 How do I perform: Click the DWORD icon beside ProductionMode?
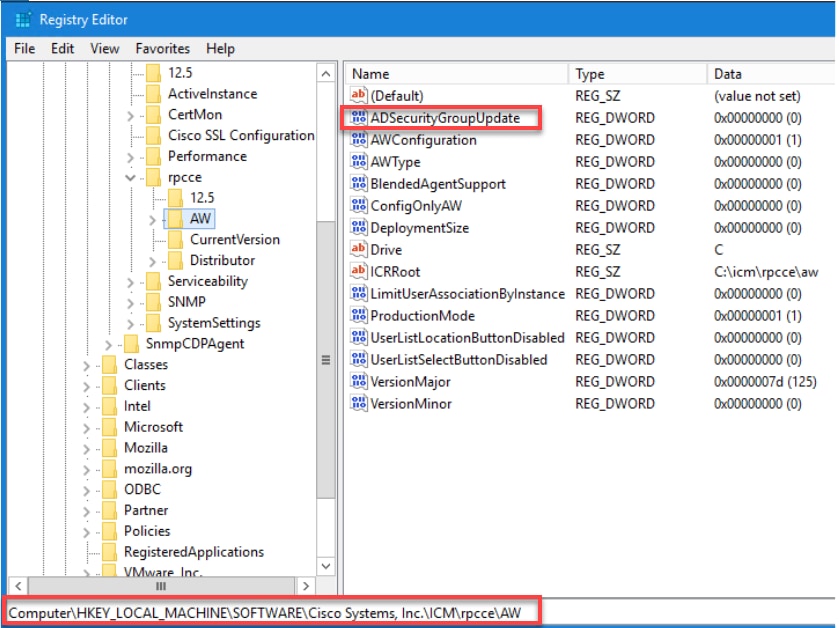tap(359, 315)
